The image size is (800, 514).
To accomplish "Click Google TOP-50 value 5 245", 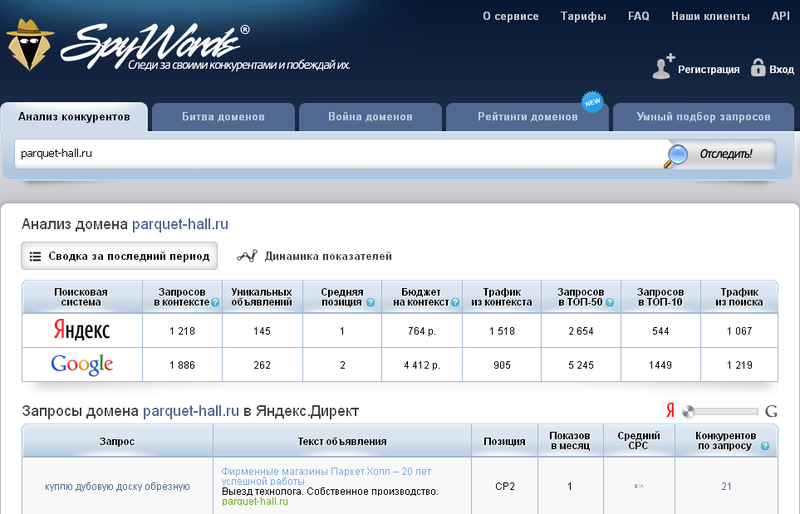I will point(581,365).
